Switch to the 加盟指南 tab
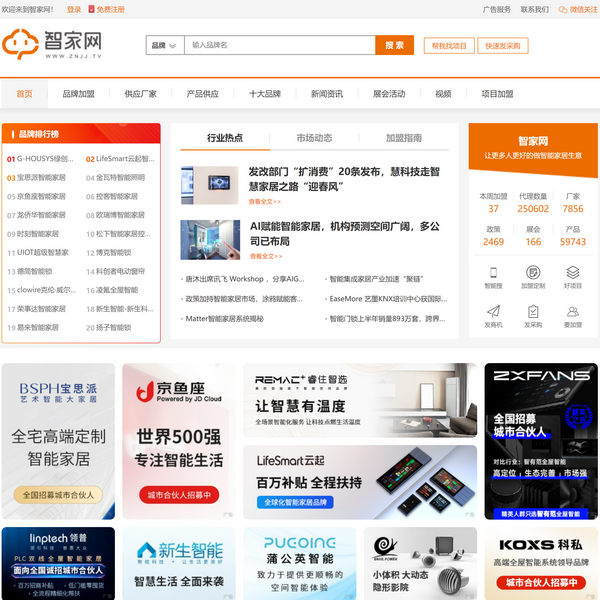Image resolution: width=600 pixels, height=600 pixels. tap(404, 138)
